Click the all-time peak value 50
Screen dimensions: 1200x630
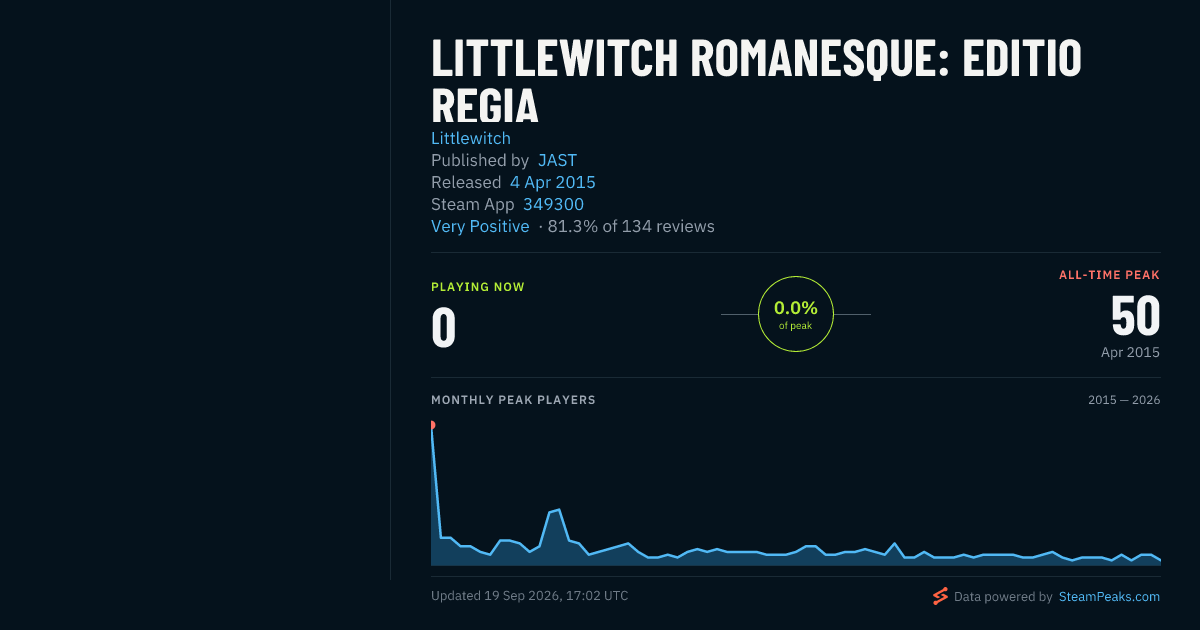point(1135,316)
